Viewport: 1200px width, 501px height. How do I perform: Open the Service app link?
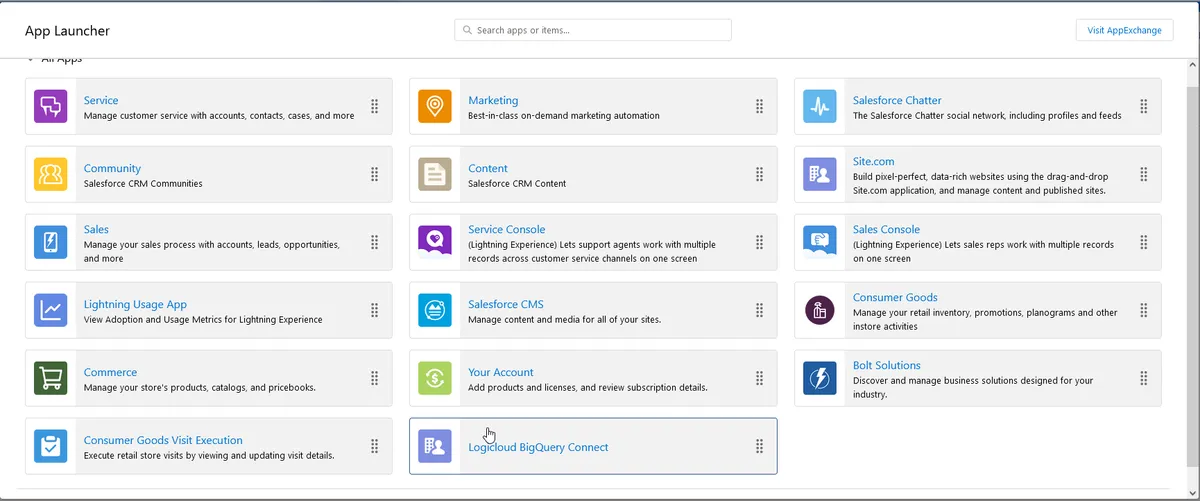pos(101,100)
